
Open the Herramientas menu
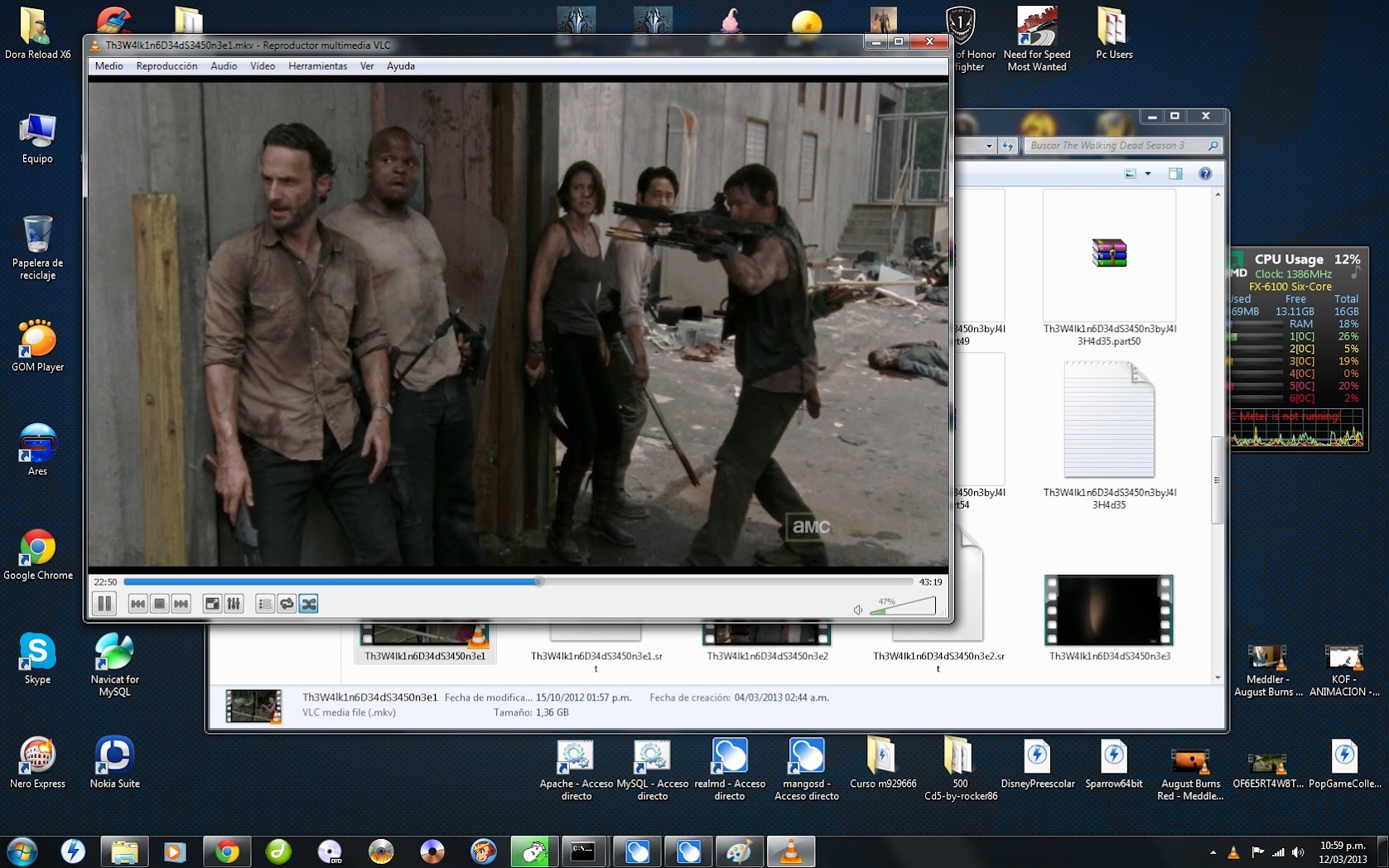pyautogui.click(x=318, y=66)
